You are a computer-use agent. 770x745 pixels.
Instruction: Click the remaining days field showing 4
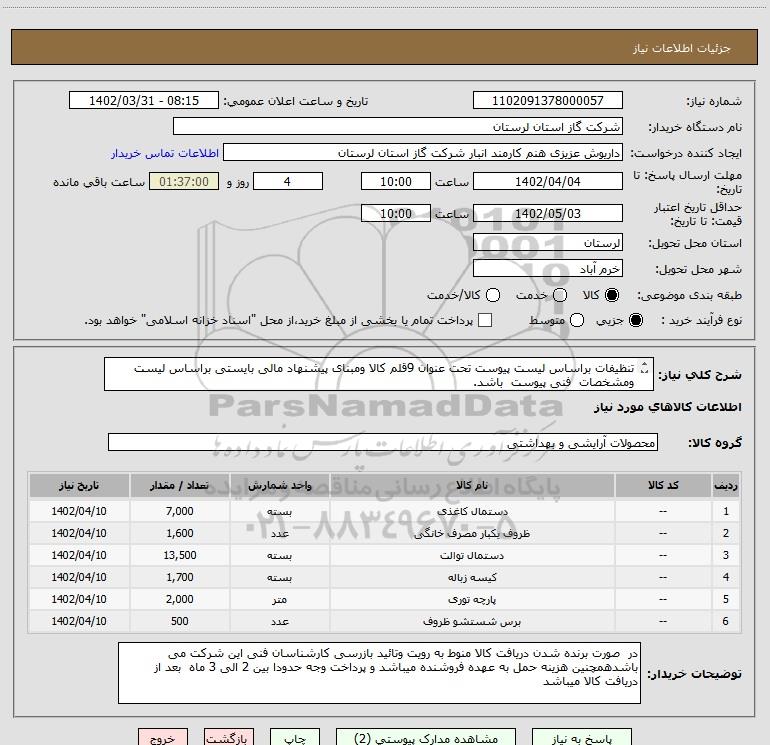(288, 181)
